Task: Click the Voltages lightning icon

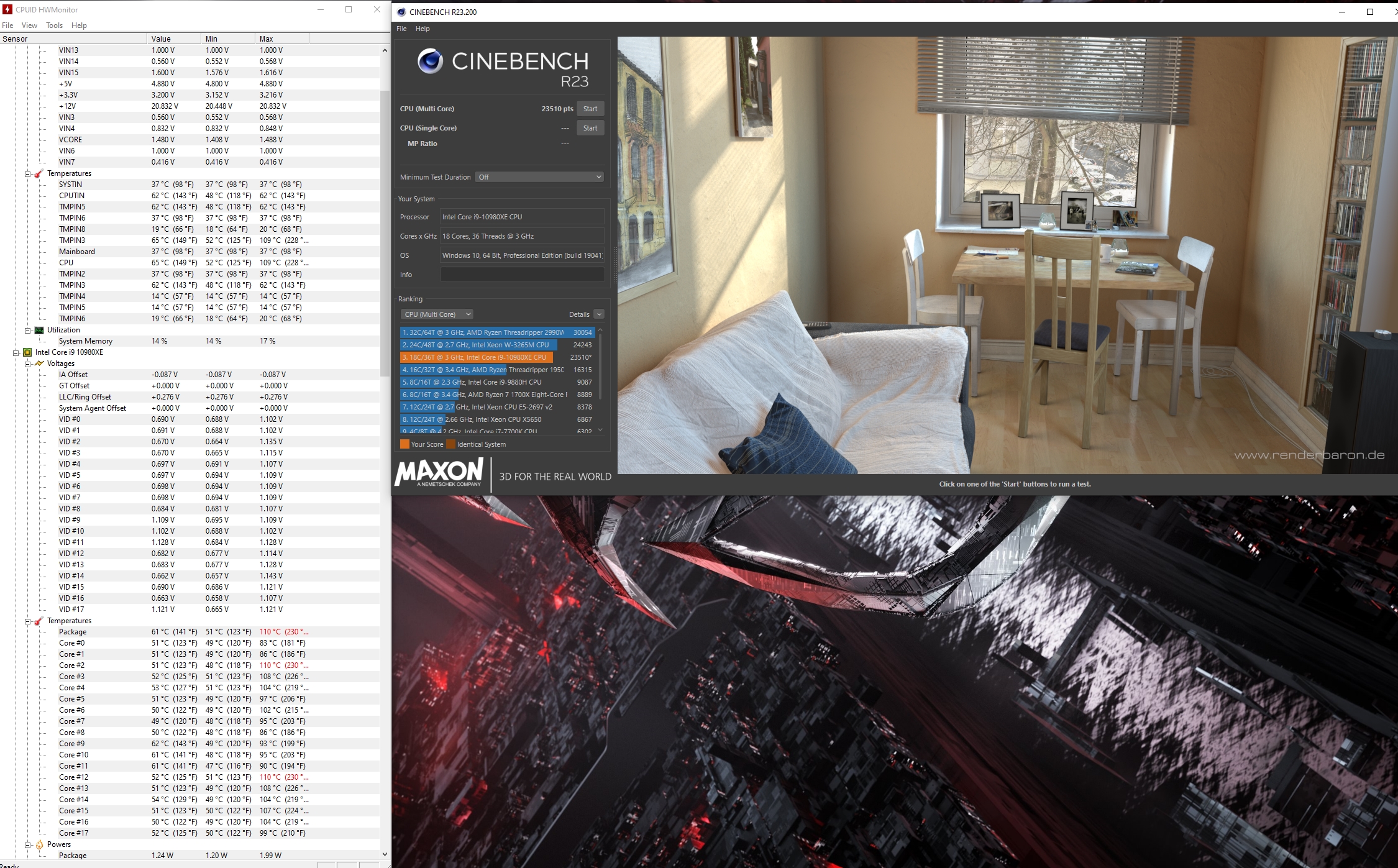Action: 39,363
